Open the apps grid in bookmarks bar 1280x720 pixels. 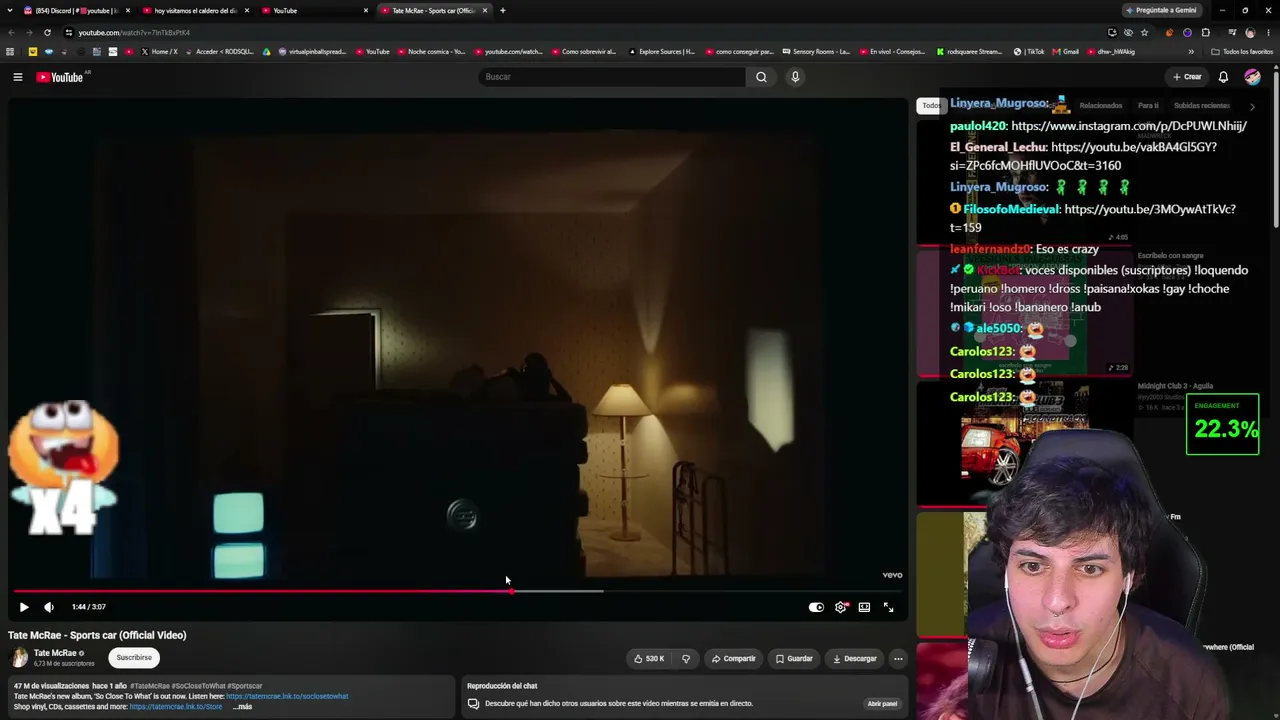[10, 51]
